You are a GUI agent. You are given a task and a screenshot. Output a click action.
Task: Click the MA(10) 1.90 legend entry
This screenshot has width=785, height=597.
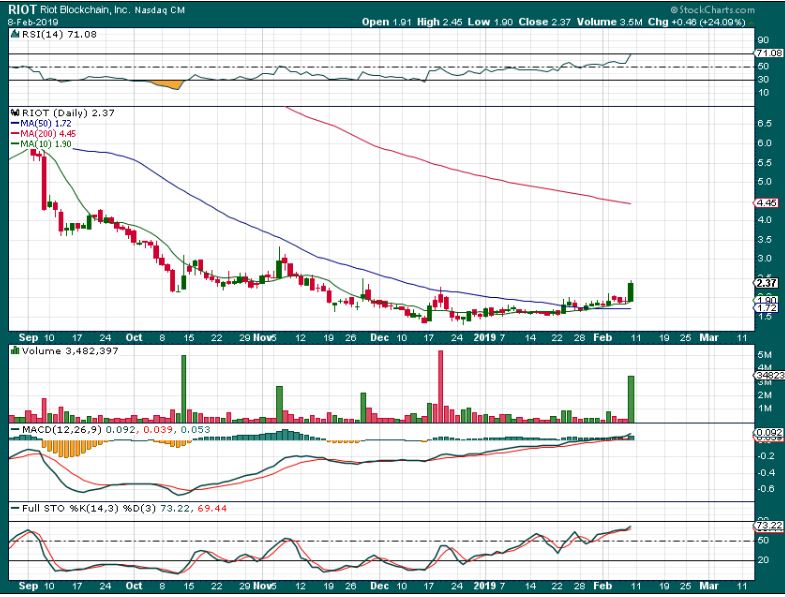[x=41, y=144]
